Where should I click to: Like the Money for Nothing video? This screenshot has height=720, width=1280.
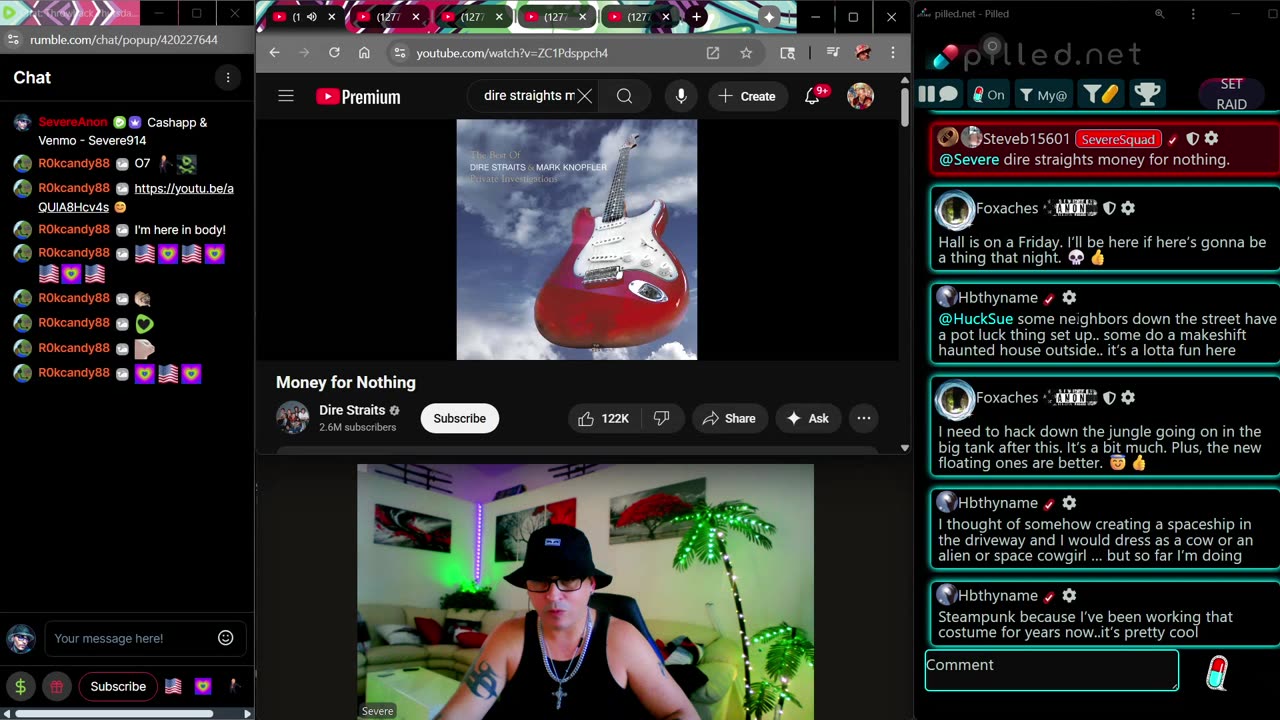pos(603,418)
